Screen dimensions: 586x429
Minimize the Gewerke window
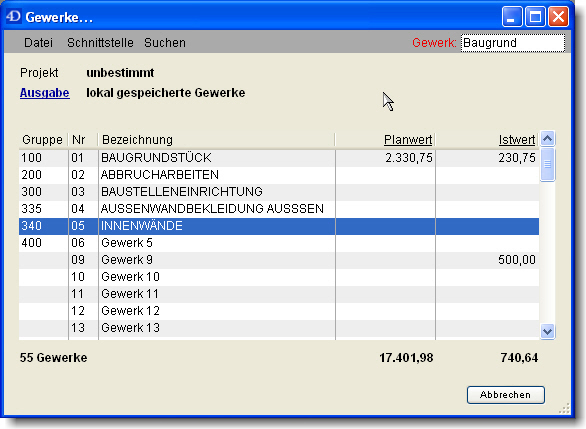[512, 17]
